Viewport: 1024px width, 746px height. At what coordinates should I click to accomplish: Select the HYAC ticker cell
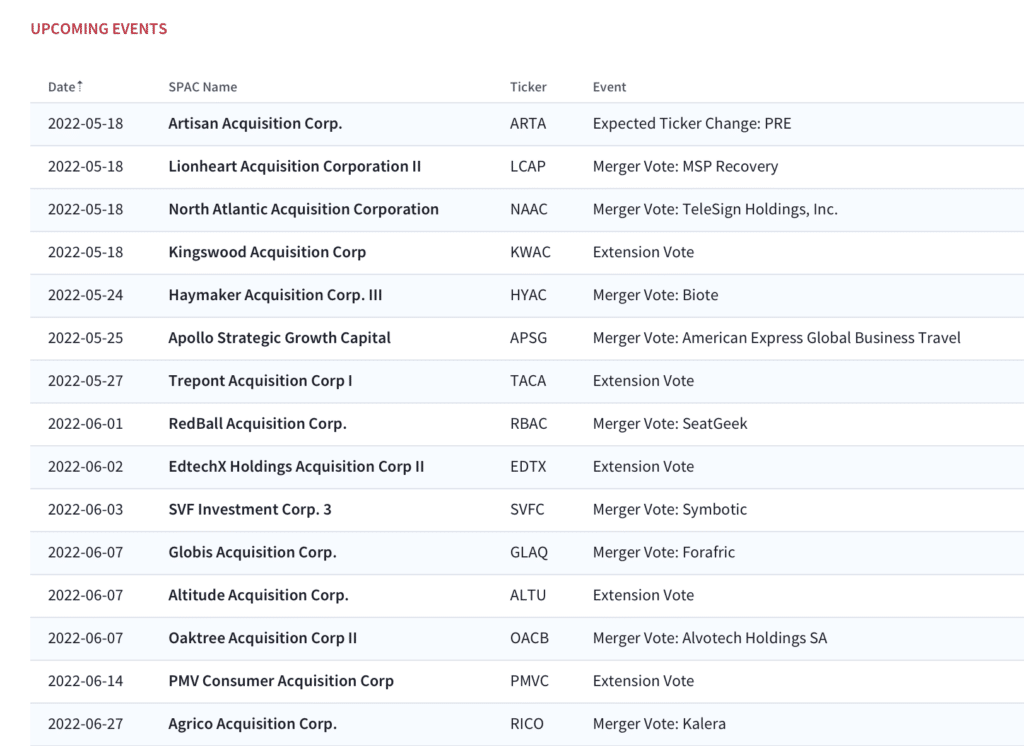[528, 295]
